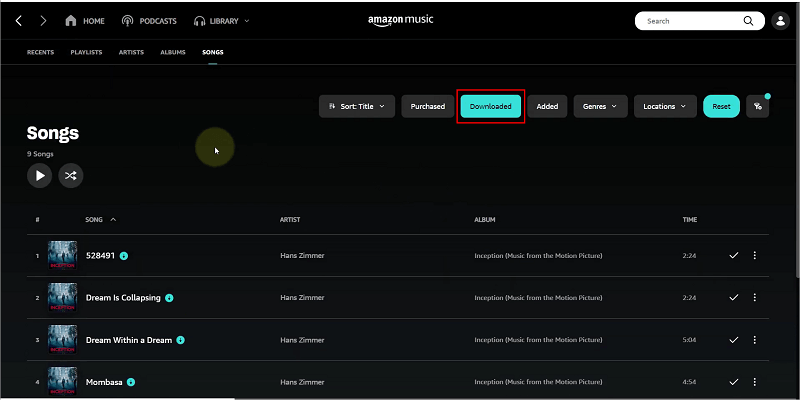The width and height of the screenshot is (800, 400).
Task: Open the Sort: Title dropdown
Action: pyautogui.click(x=357, y=106)
